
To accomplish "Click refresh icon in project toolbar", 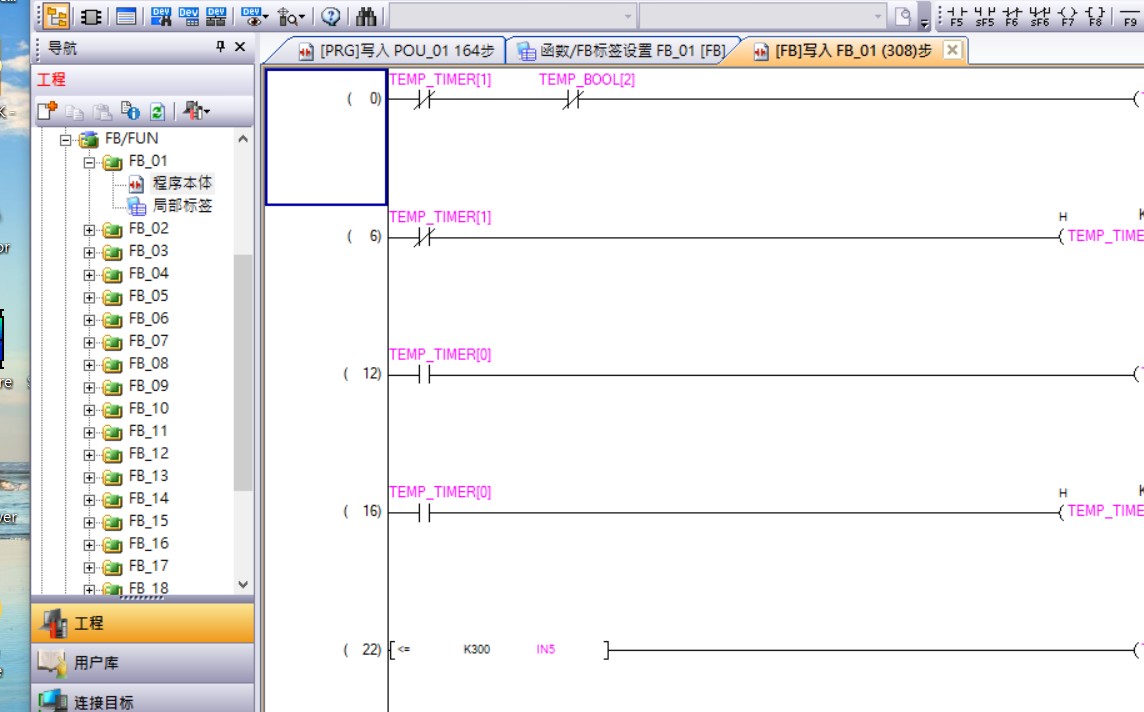I will coord(157,111).
